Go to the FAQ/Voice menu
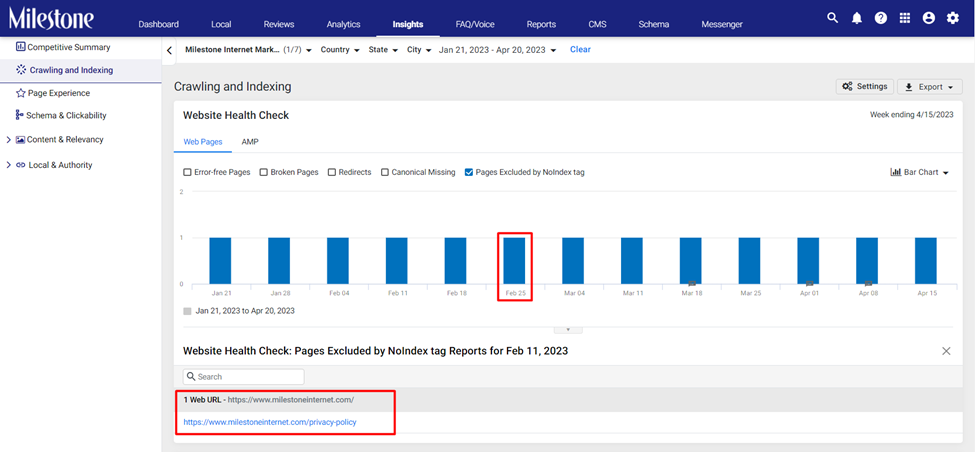 [x=474, y=24]
